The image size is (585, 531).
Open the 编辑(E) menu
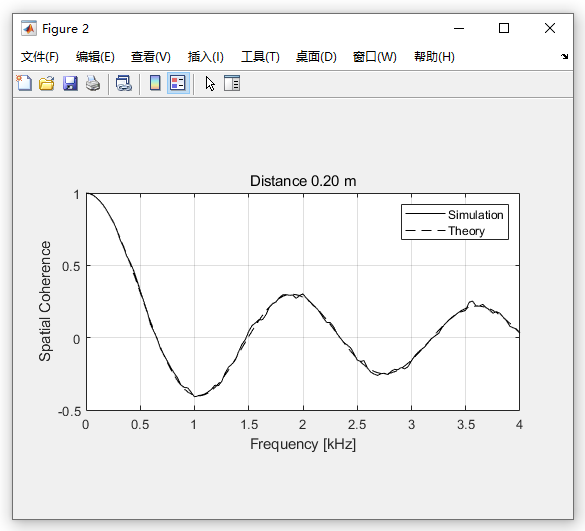95,57
